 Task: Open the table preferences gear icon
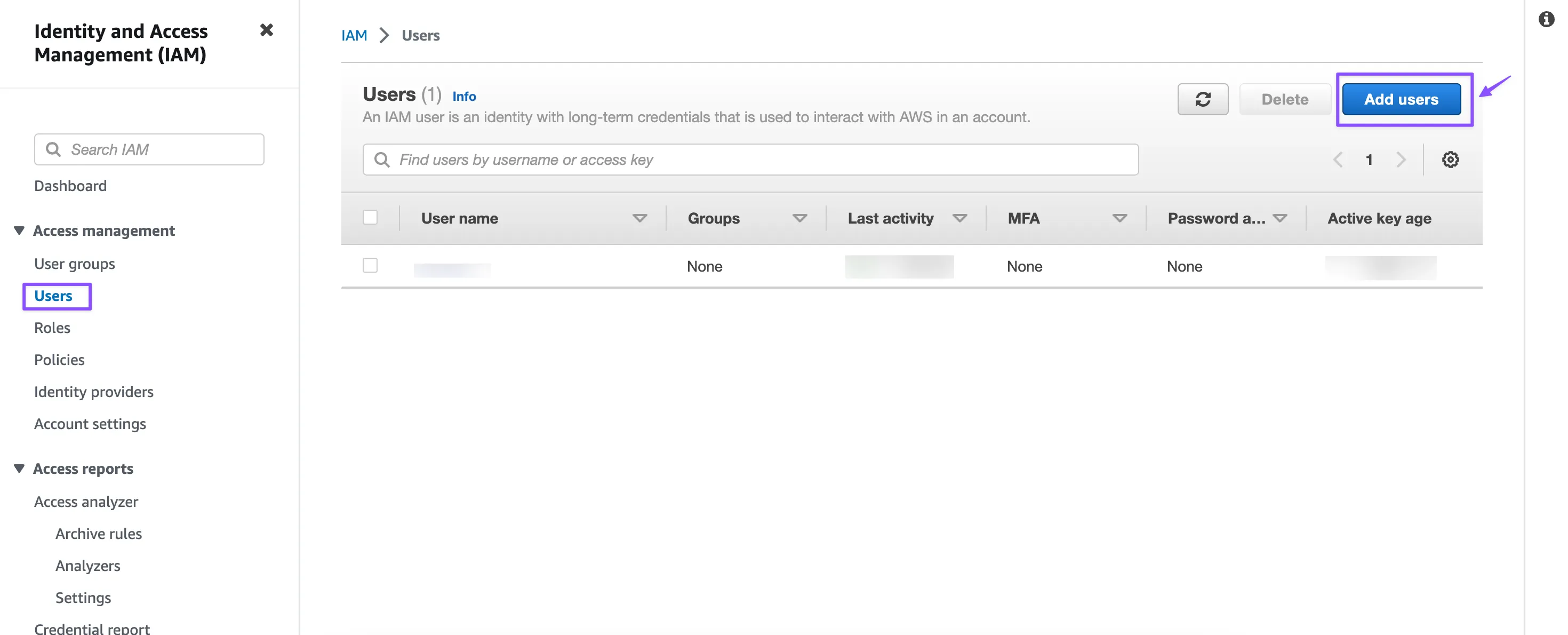click(1450, 160)
